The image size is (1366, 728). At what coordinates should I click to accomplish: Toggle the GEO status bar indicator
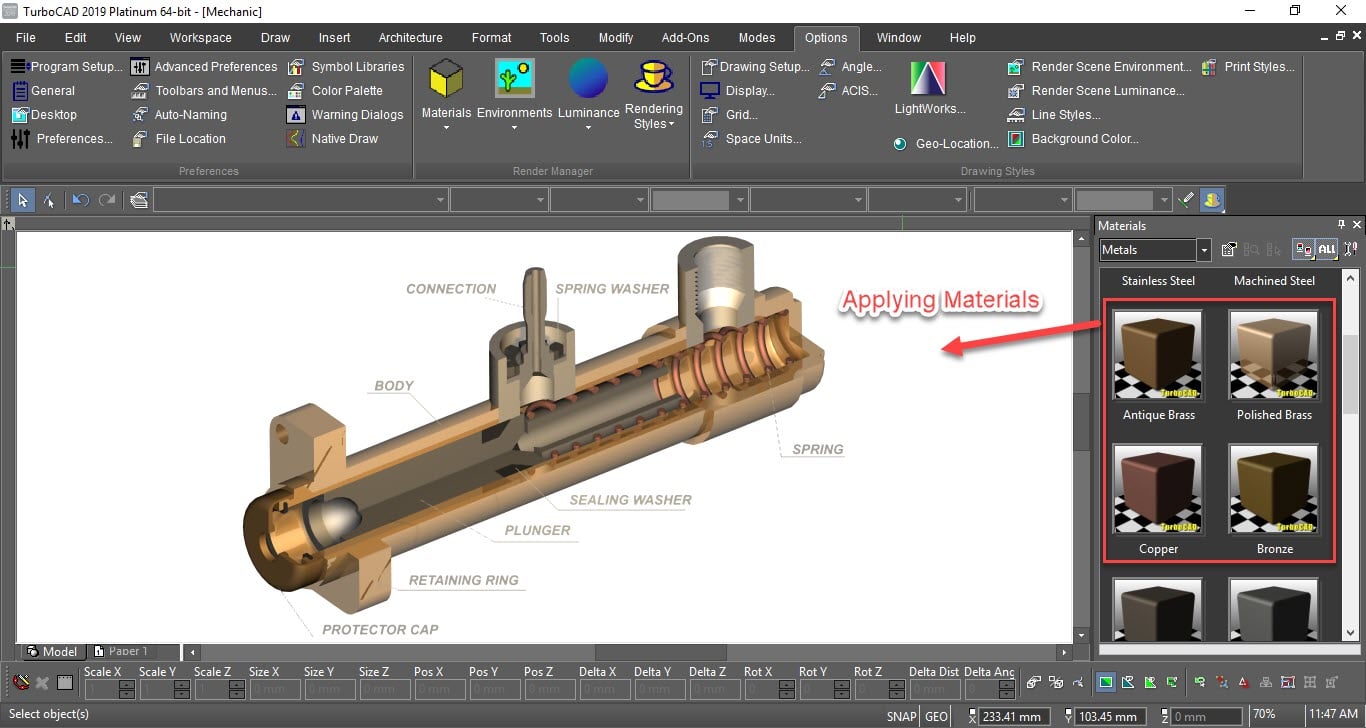[x=937, y=716]
